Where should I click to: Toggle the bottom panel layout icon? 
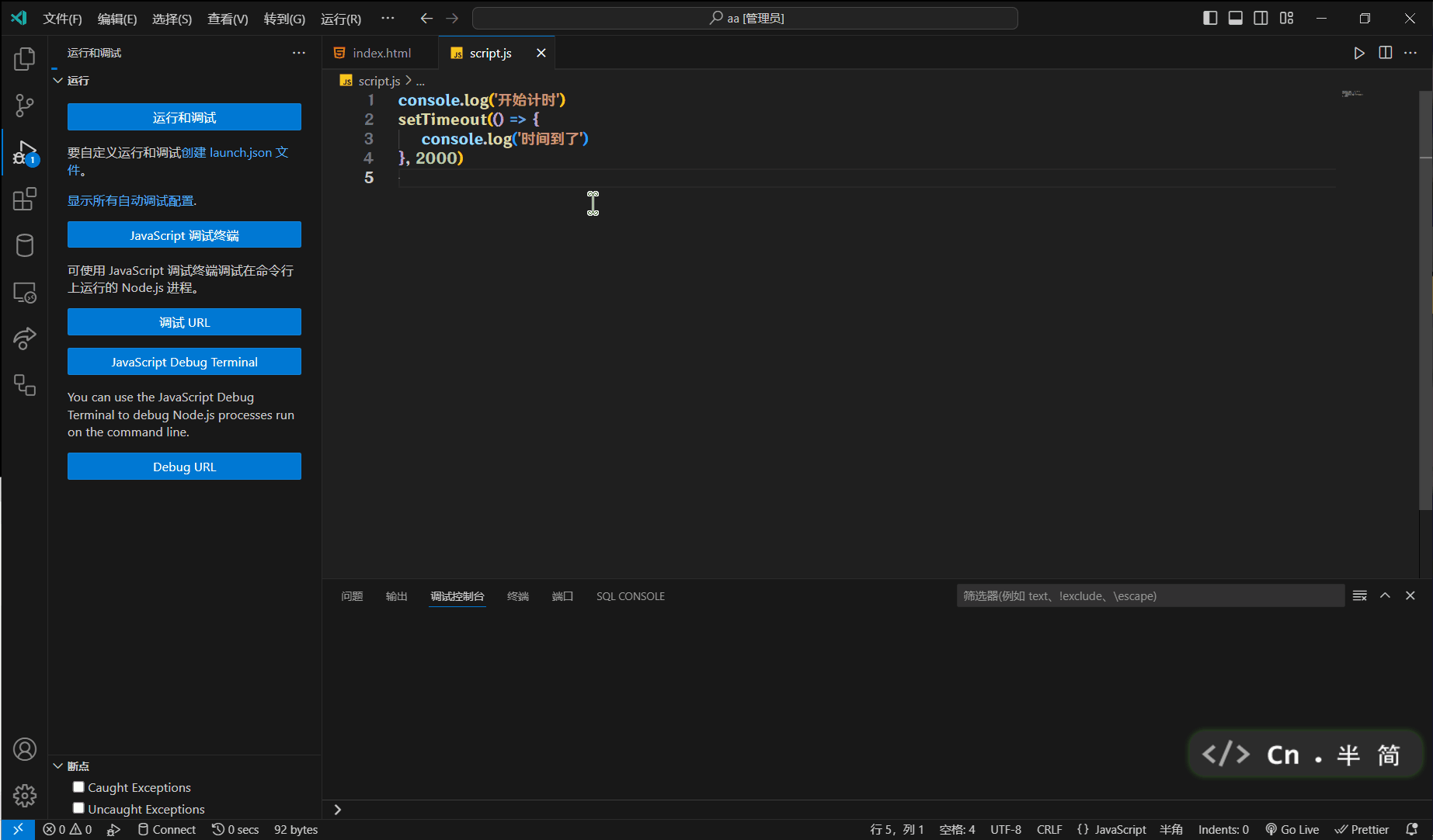pos(1236,18)
